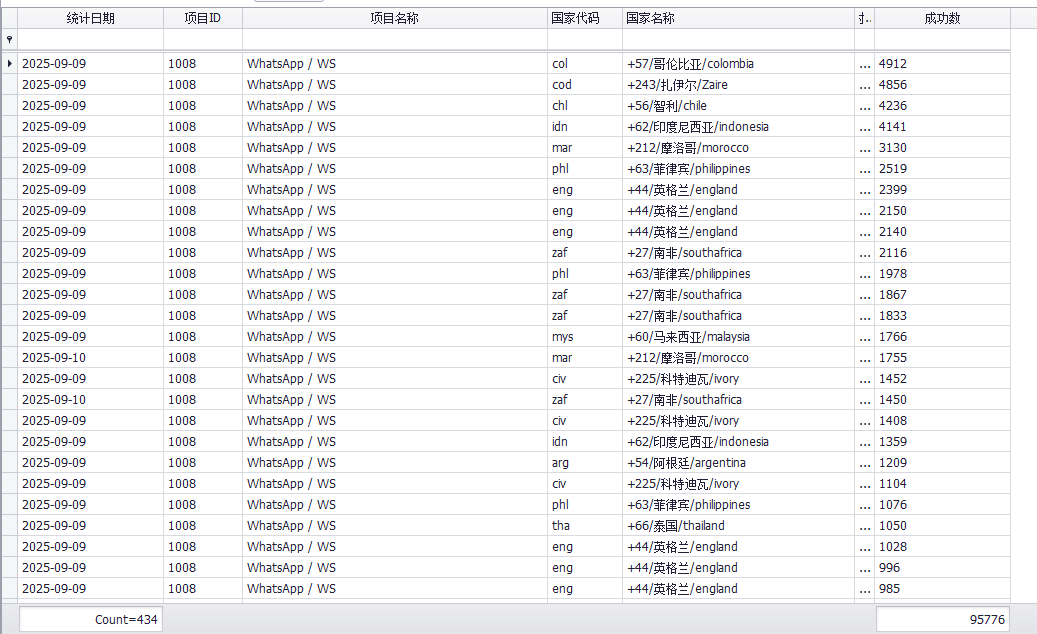Select +63/菲律宾/philippines cell with count 1076
The image size is (1037, 634).
pyautogui.click(x=738, y=505)
